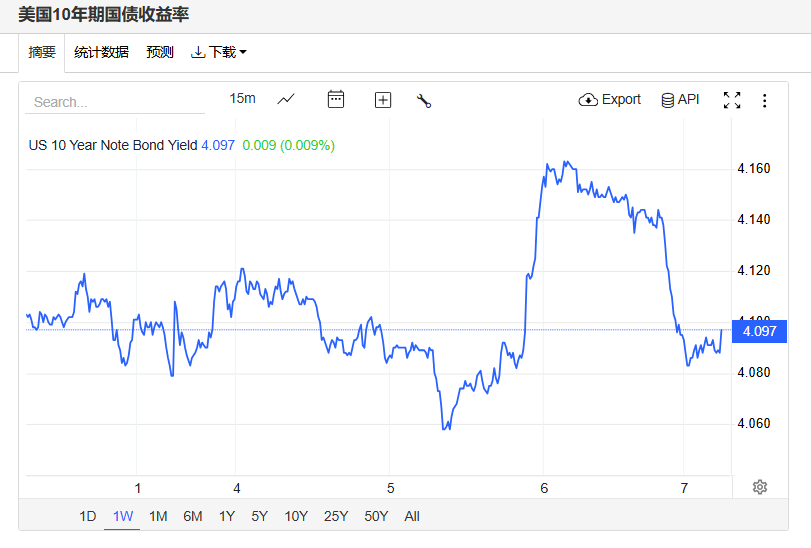Click the 4.060 y-axis label
The height and width of the screenshot is (548, 811).
(754, 423)
